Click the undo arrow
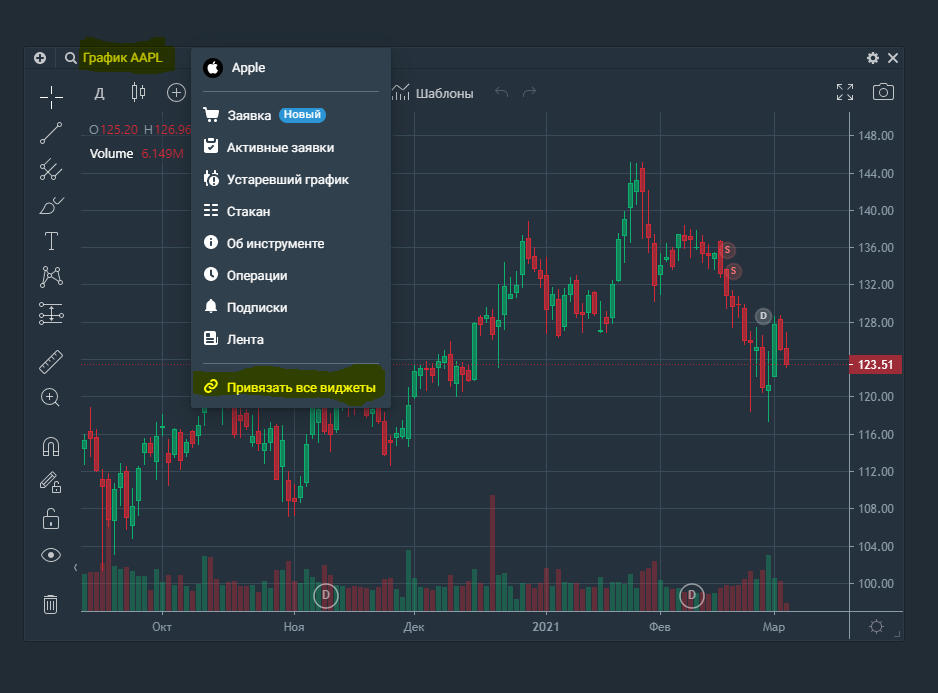Screen dimensions: 938x693 point(501,92)
